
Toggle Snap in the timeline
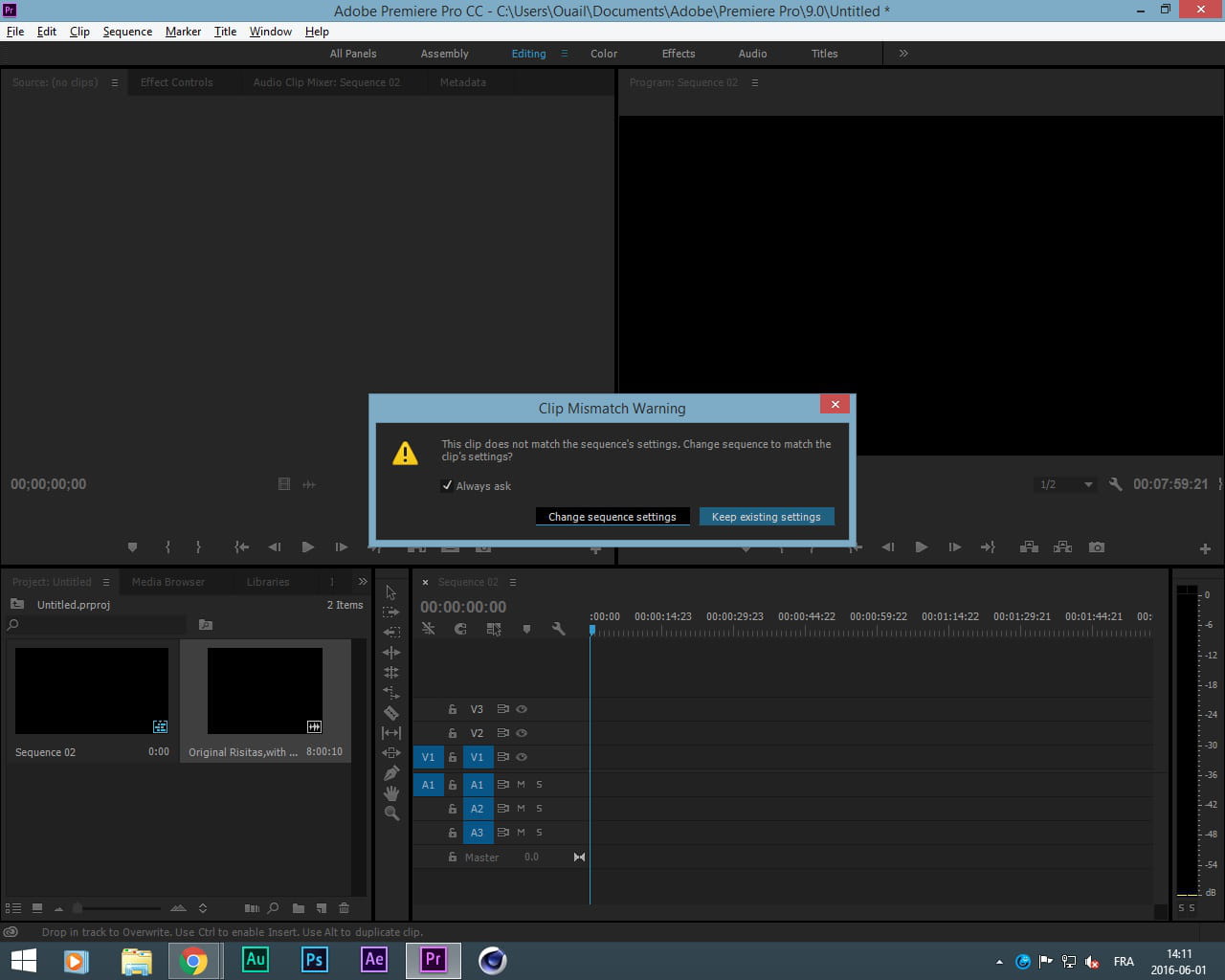coord(460,629)
